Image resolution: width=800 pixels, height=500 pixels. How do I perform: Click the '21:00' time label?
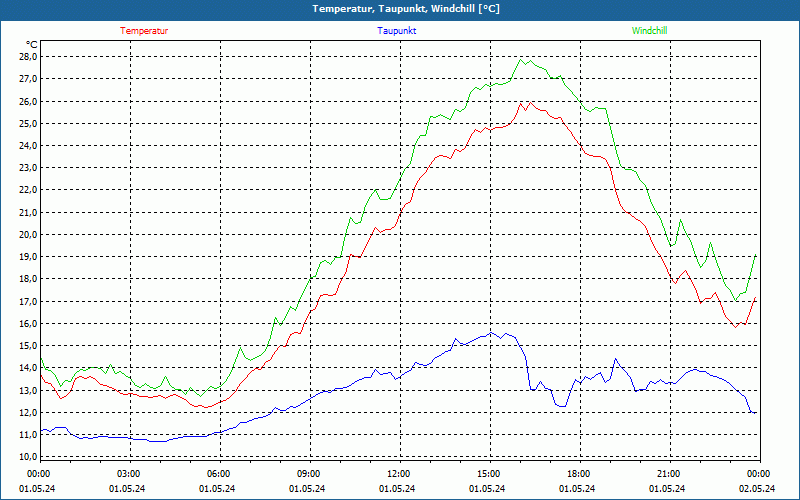(669, 474)
